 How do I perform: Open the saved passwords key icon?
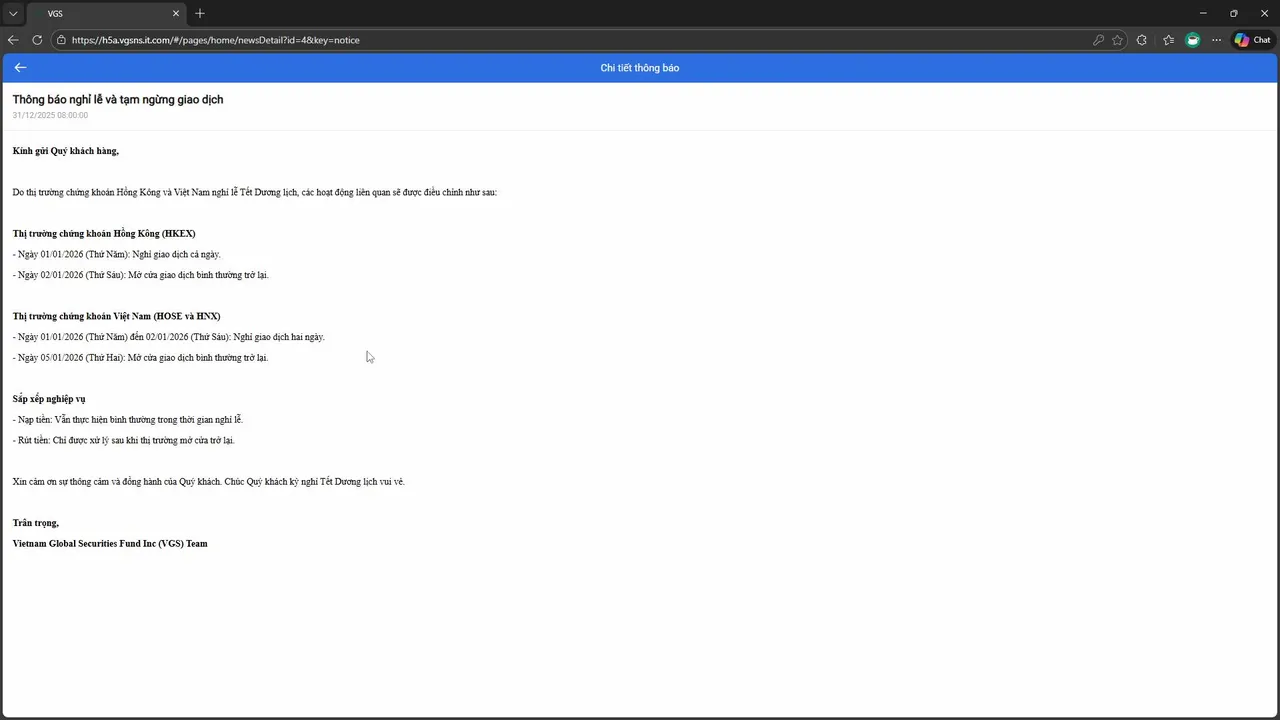pos(1098,40)
